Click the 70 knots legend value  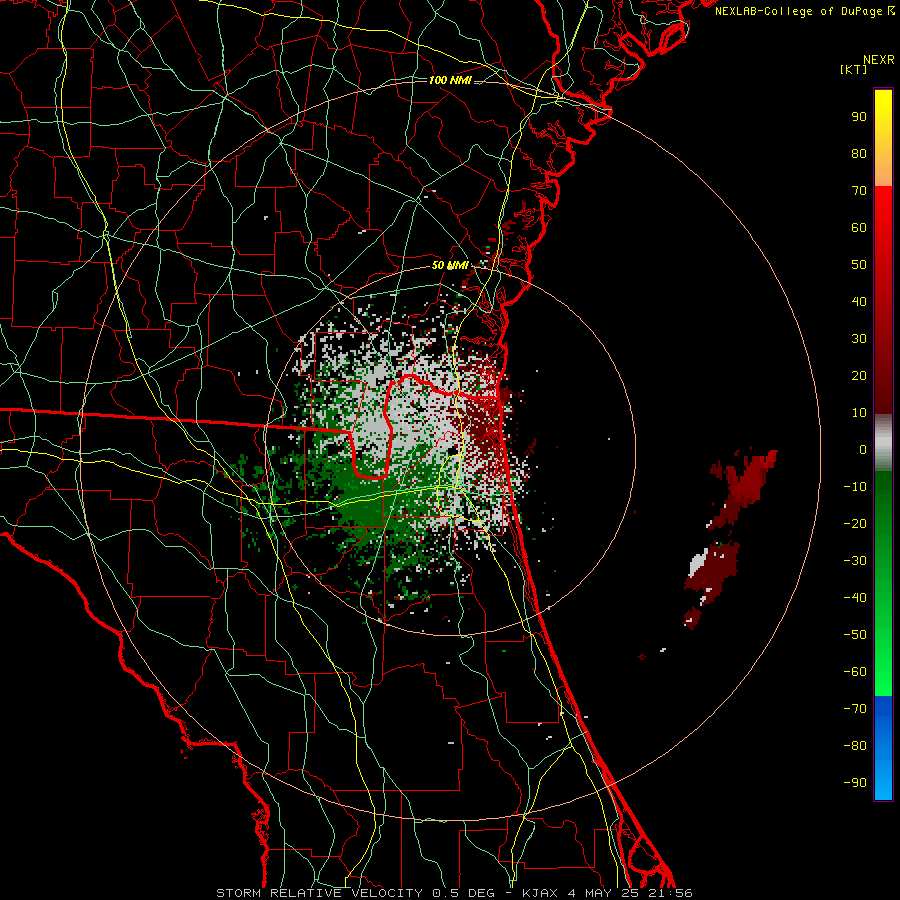859,191
